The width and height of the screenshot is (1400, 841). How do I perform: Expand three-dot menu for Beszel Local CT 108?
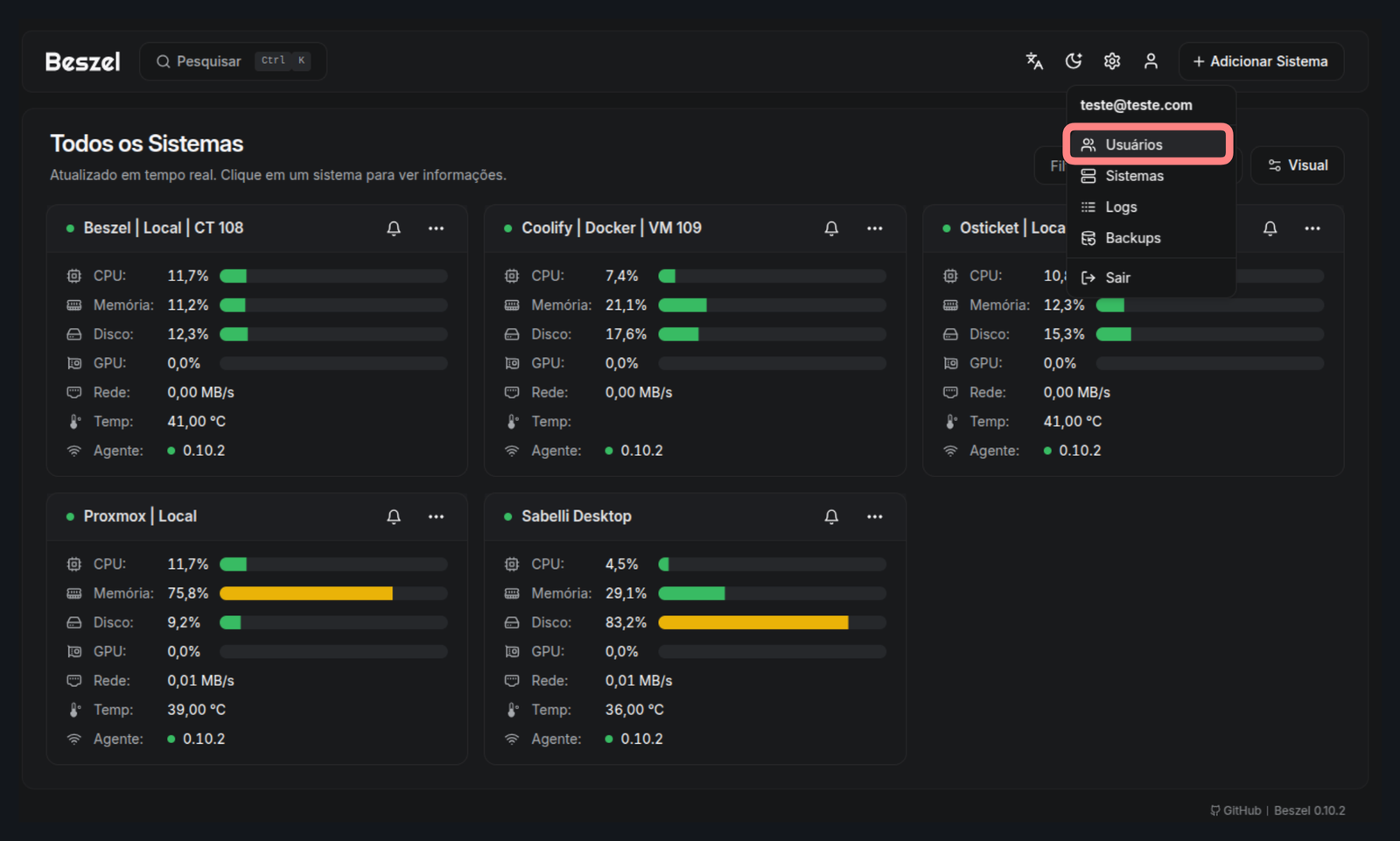(436, 228)
